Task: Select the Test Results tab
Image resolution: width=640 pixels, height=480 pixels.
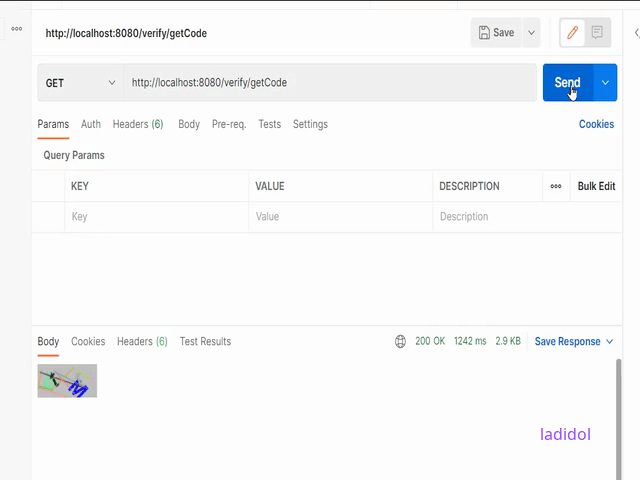Action: click(205, 342)
